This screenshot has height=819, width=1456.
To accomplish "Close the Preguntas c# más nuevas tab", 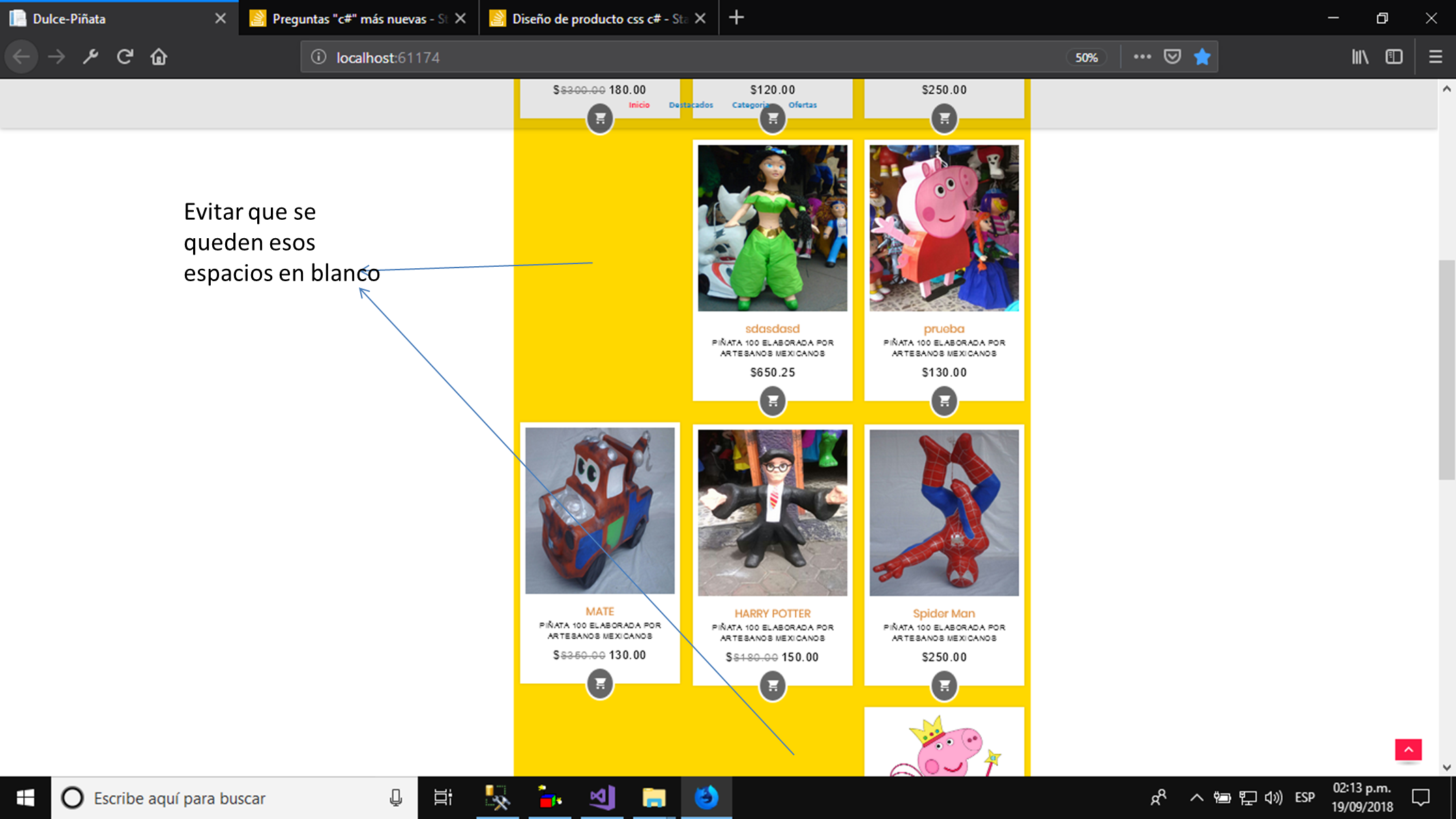I will 461,18.
